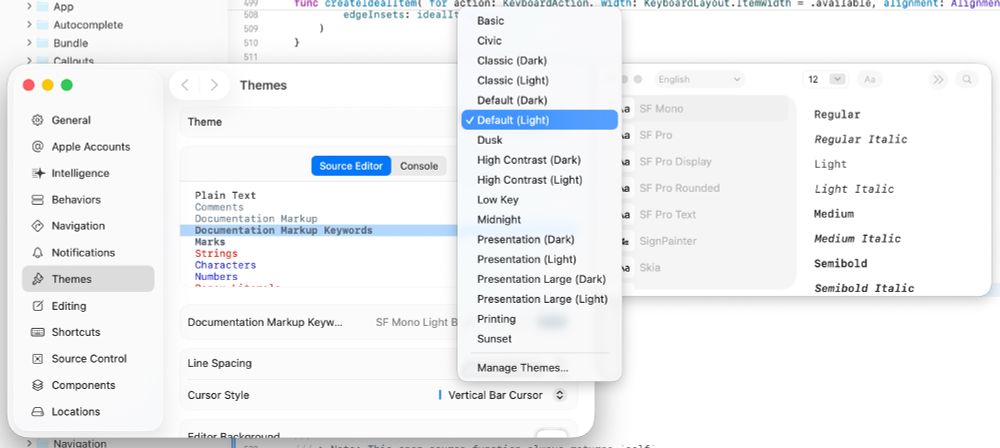Viewport: 1000px width, 448px height.
Task: Choose the Low Key theme
Action: [540, 200]
